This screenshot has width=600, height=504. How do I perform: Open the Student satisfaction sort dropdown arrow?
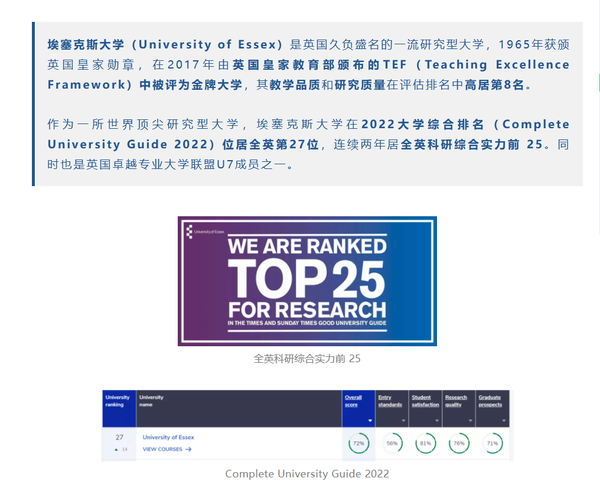[x=437, y=421]
